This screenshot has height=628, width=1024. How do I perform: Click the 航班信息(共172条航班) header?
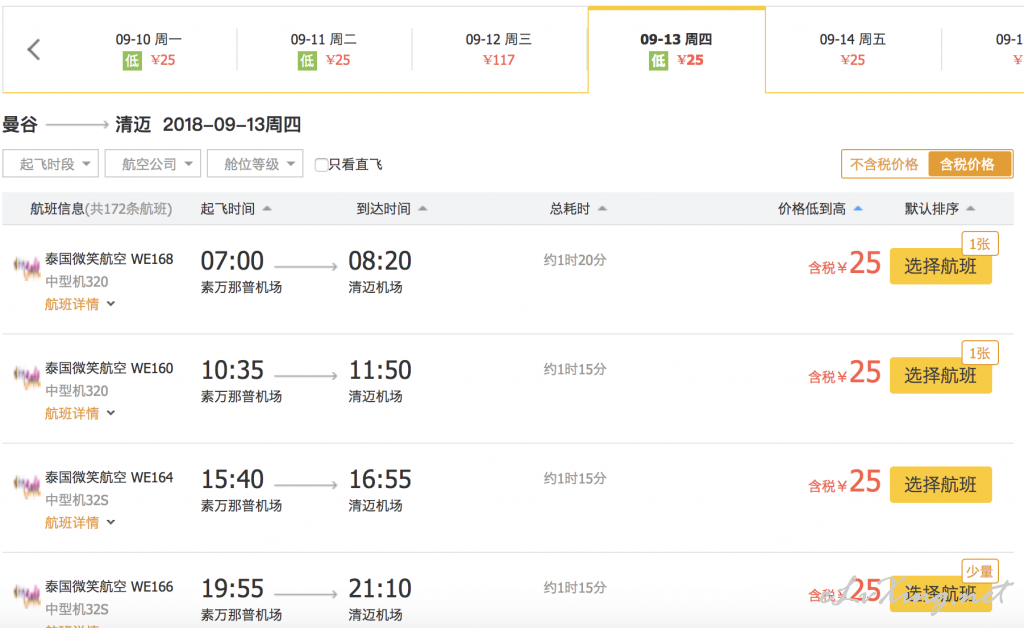(x=101, y=209)
